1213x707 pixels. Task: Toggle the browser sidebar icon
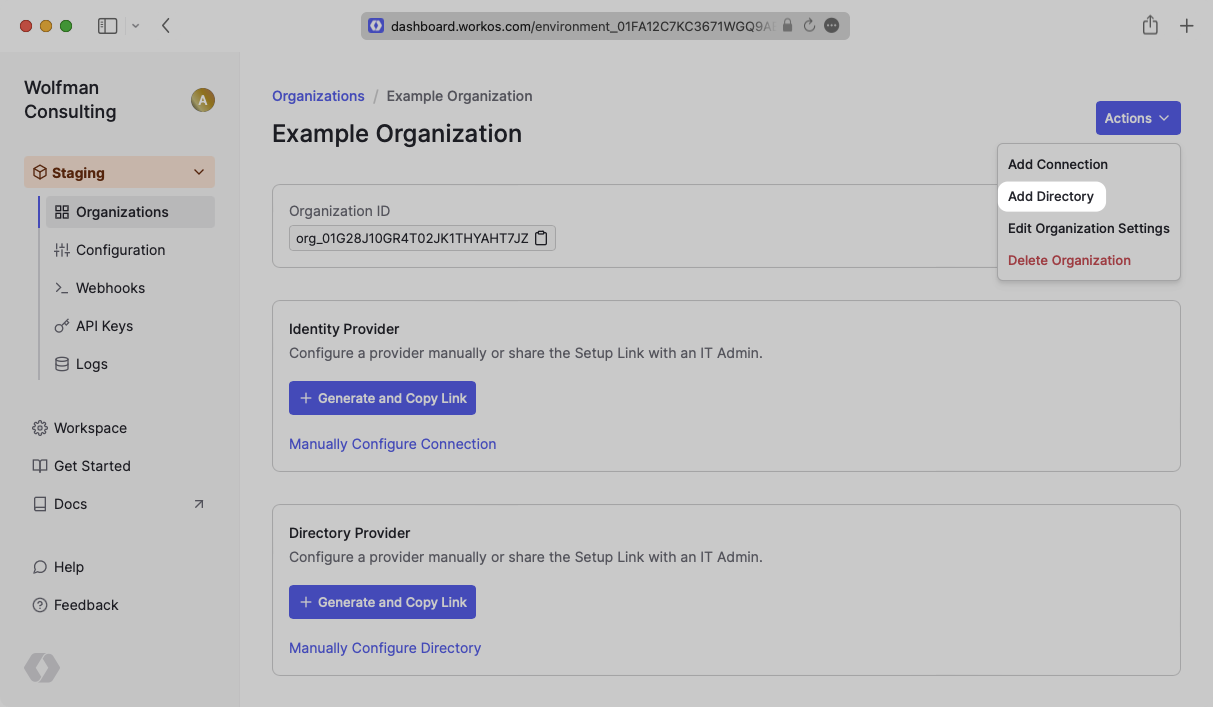coord(107,26)
